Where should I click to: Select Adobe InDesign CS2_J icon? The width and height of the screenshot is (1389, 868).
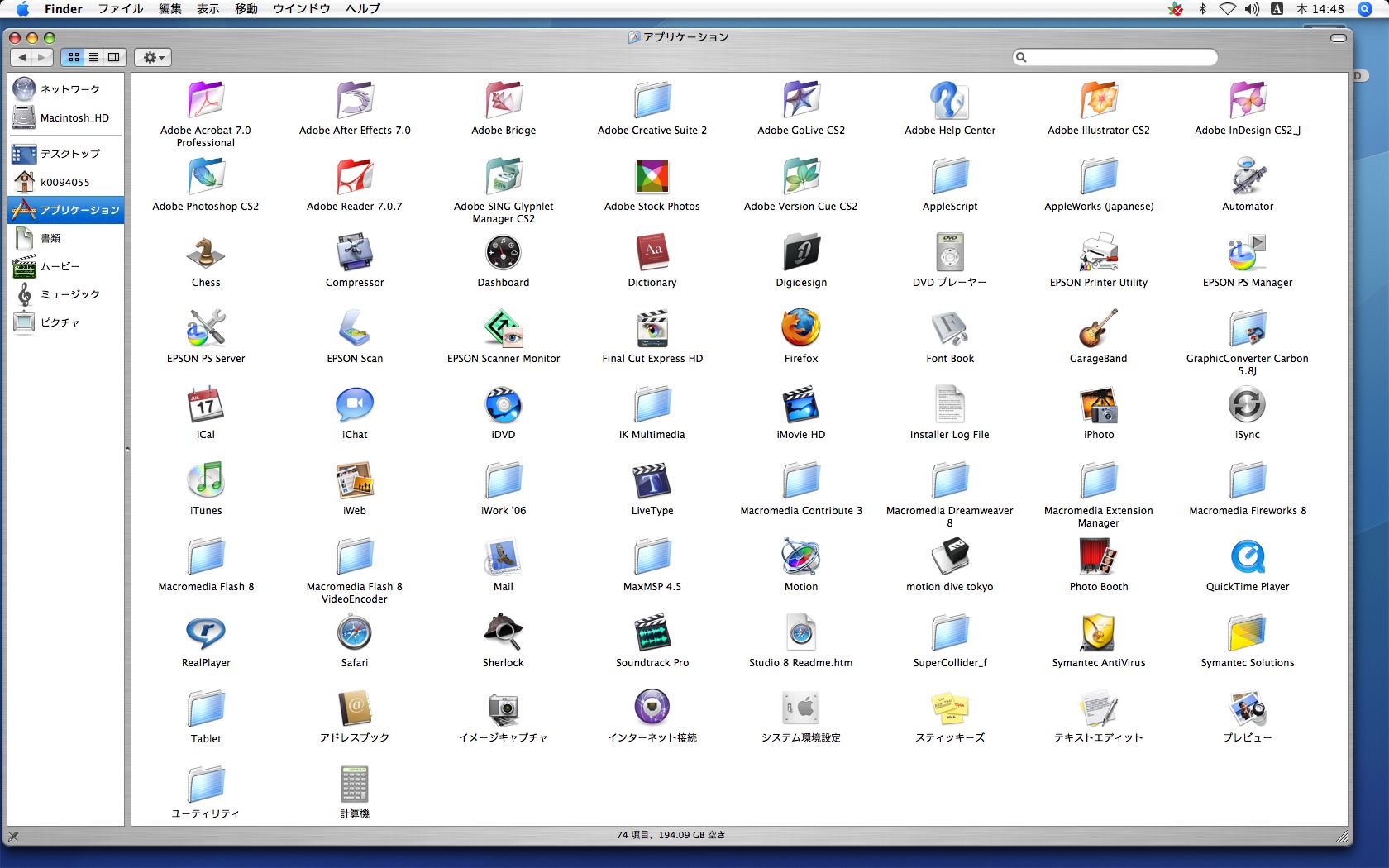1248,101
